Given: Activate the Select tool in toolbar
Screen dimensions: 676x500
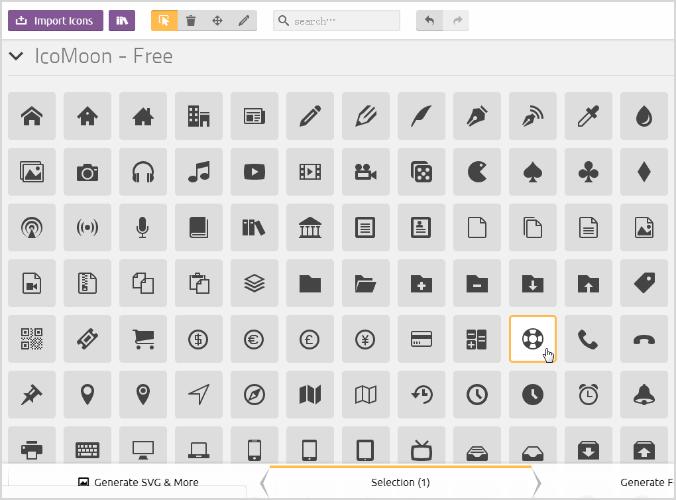Looking at the screenshot, I should 164,21.
